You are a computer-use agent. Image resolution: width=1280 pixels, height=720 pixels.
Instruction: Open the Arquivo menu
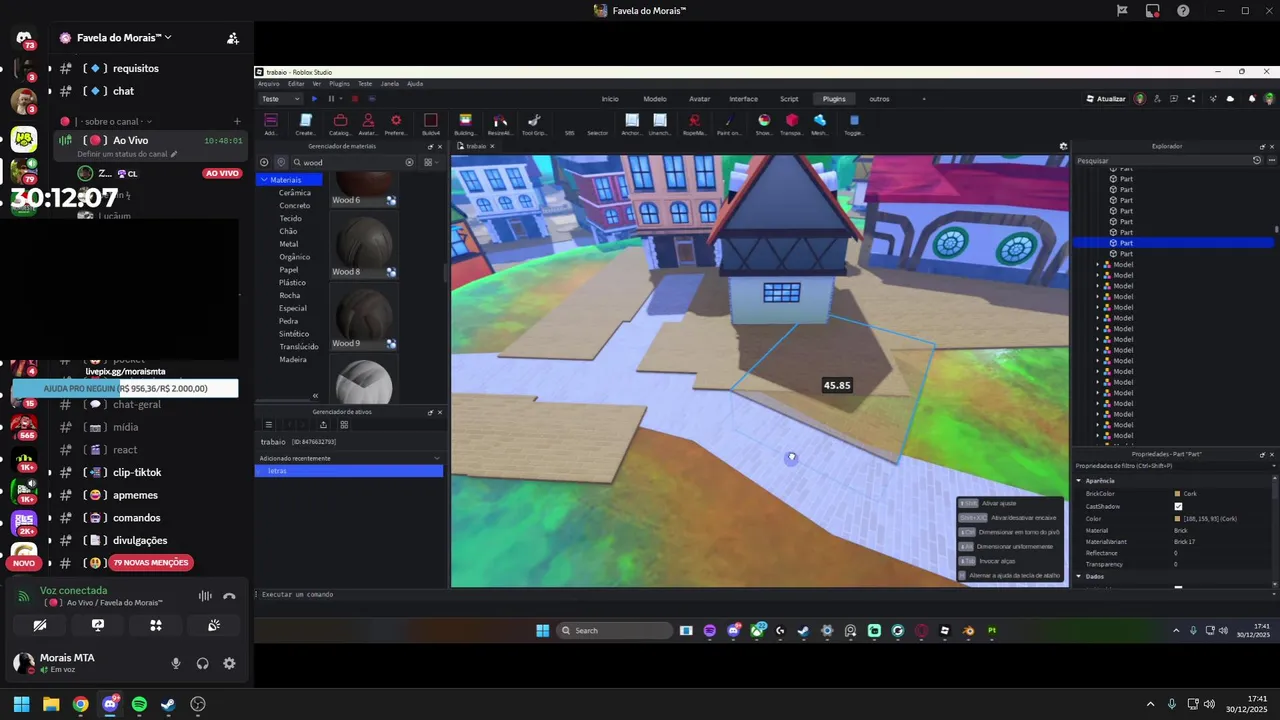click(x=269, y=84)
